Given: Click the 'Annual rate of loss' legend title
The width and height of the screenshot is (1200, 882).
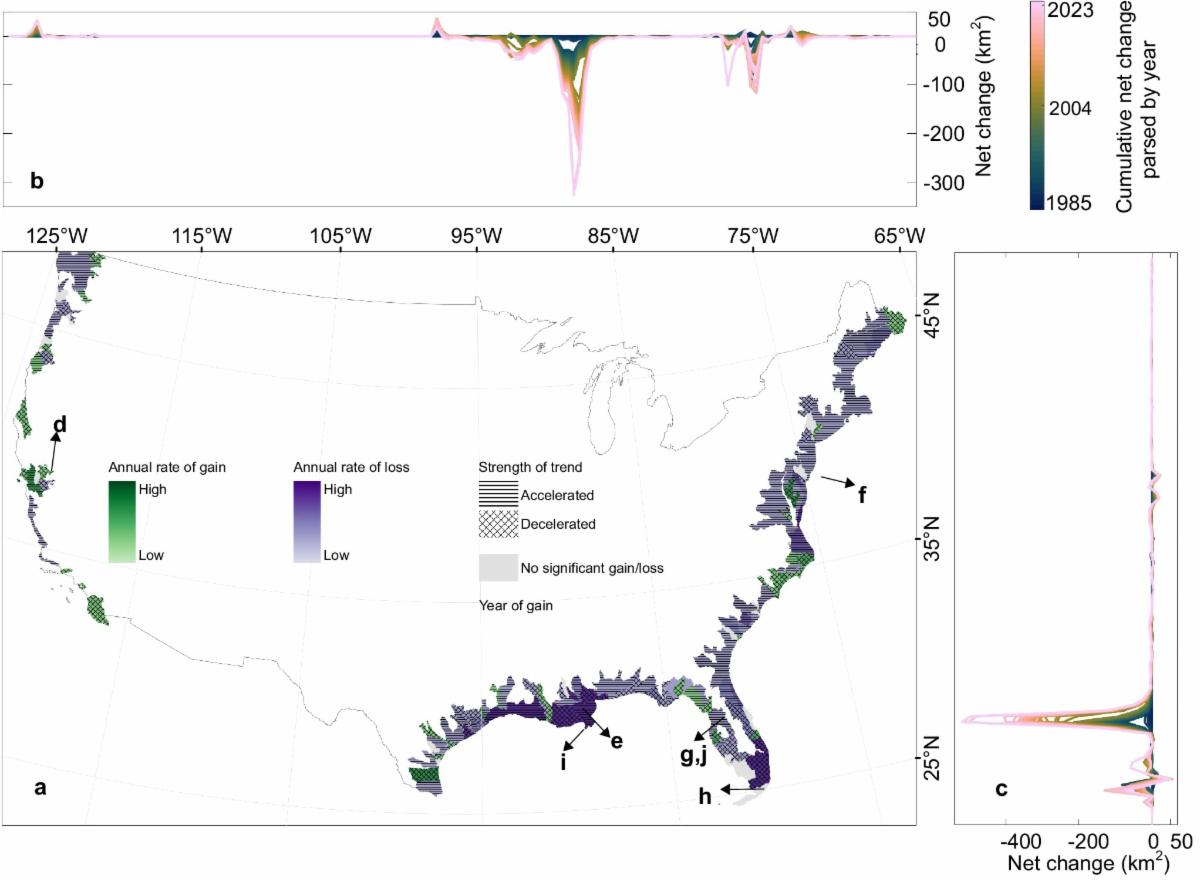Looking at the screenshot, I should (351, 467).
